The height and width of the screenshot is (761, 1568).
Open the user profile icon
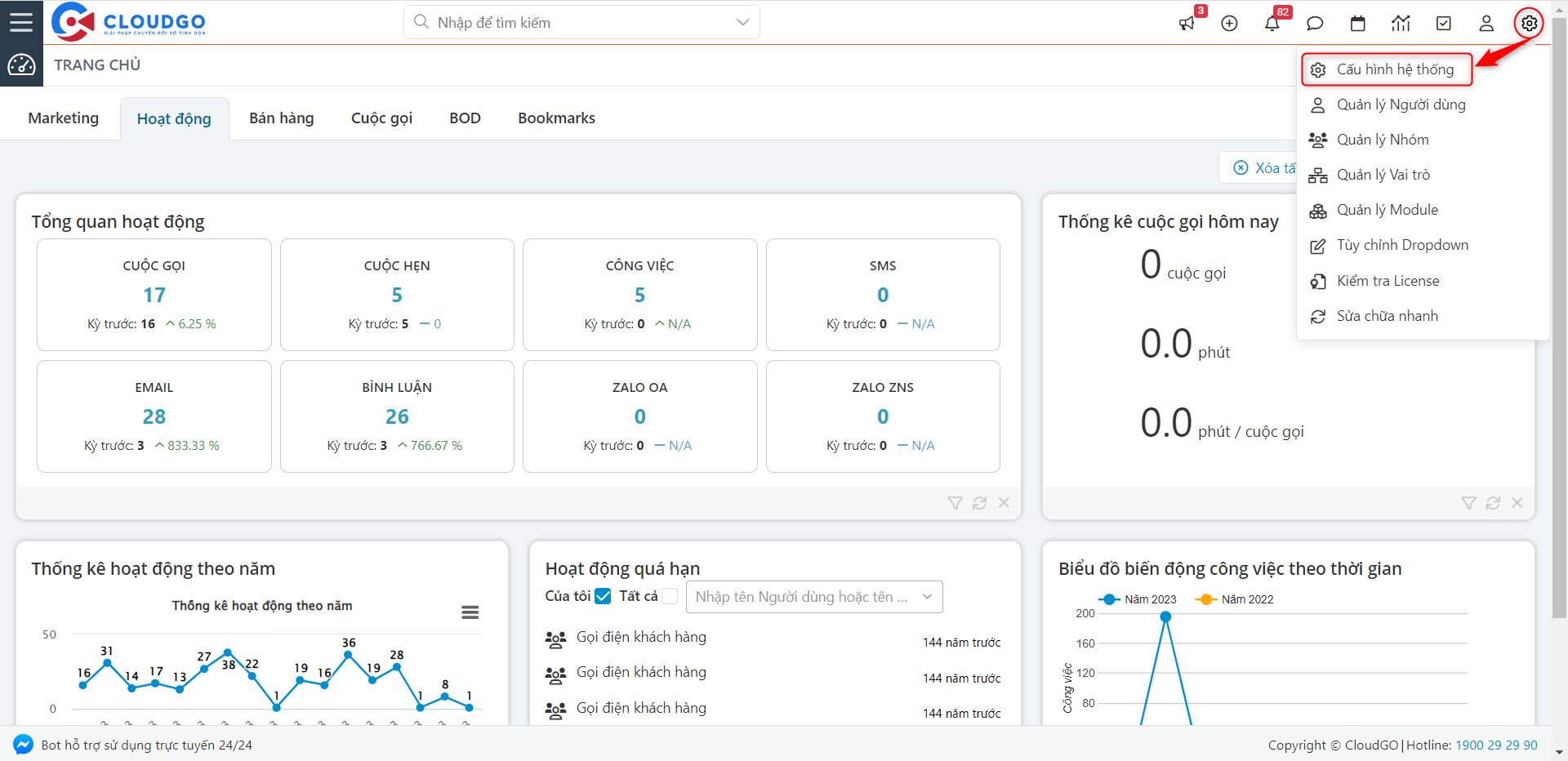[x=1486, y=24]
